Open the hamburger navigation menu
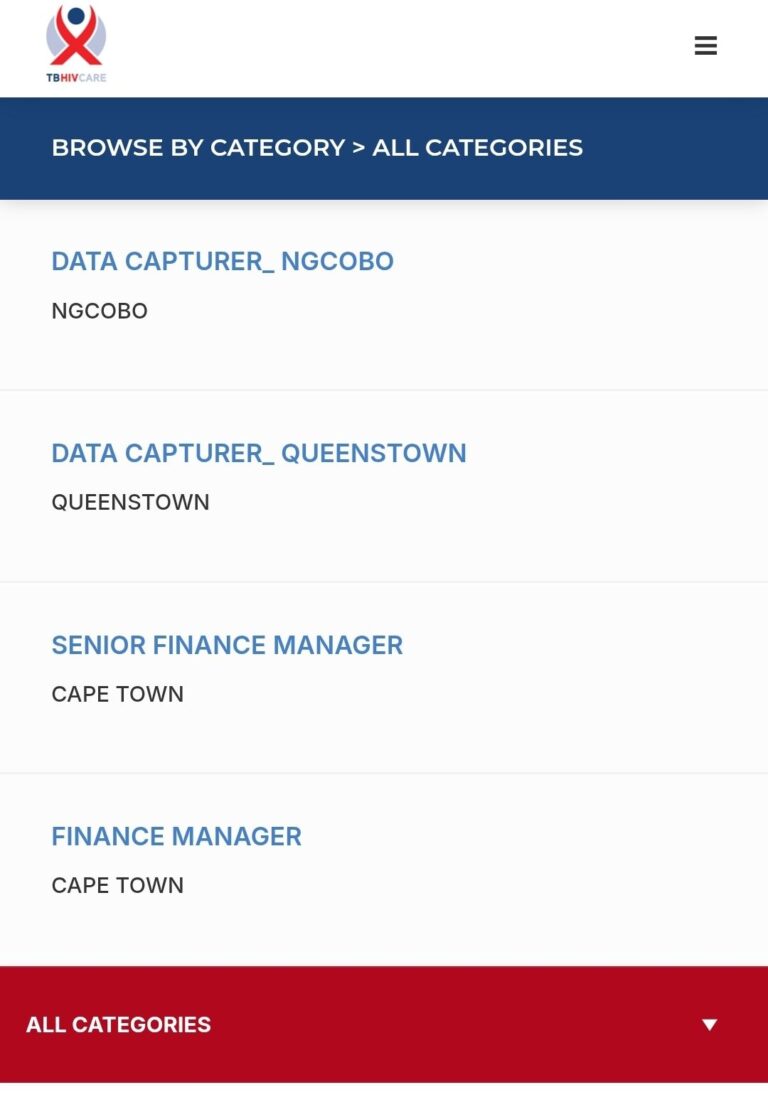Screen dimensions: 768x1097 [706, 45]
